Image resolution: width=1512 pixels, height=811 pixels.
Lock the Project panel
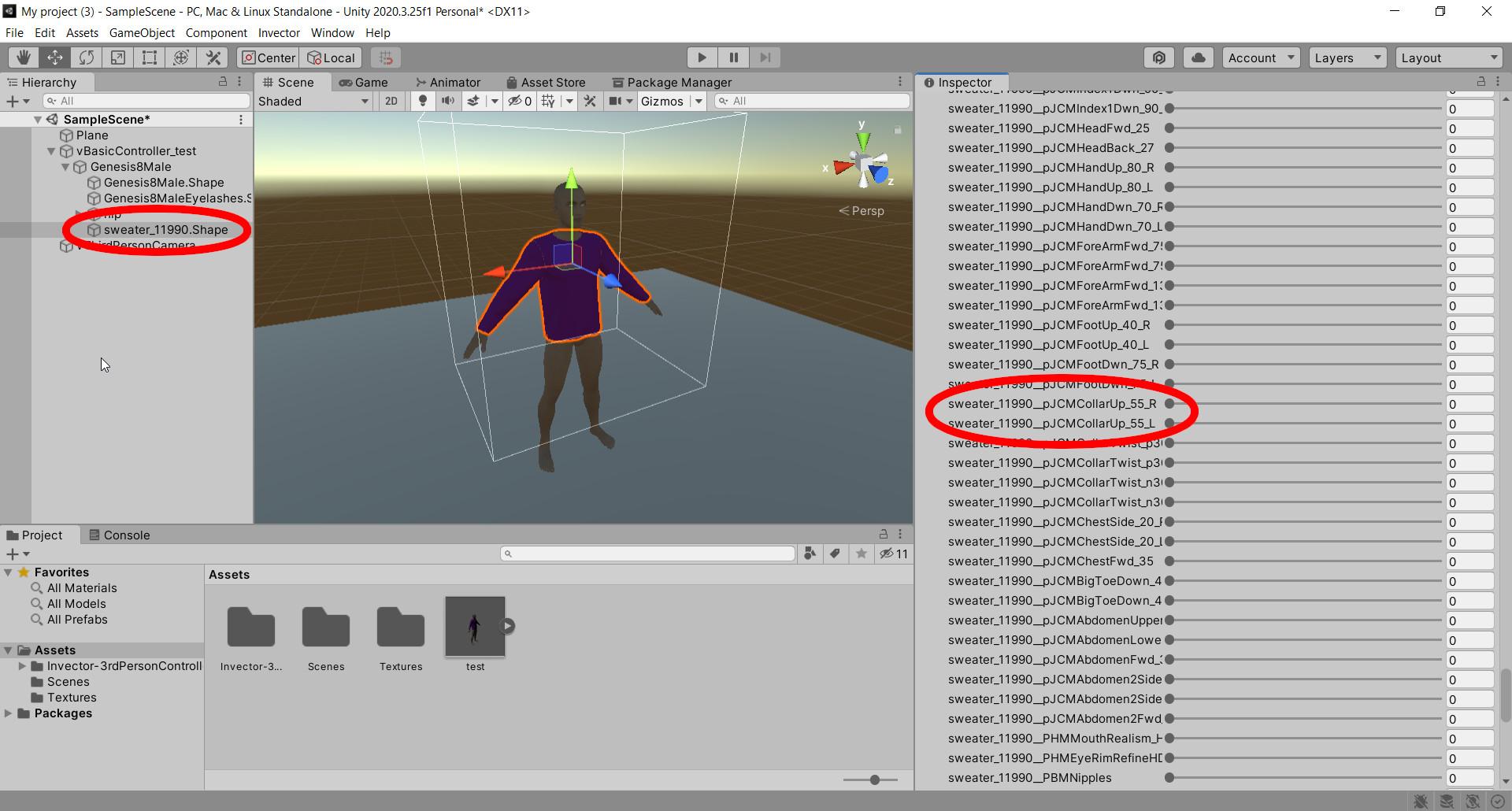(884, 534)
